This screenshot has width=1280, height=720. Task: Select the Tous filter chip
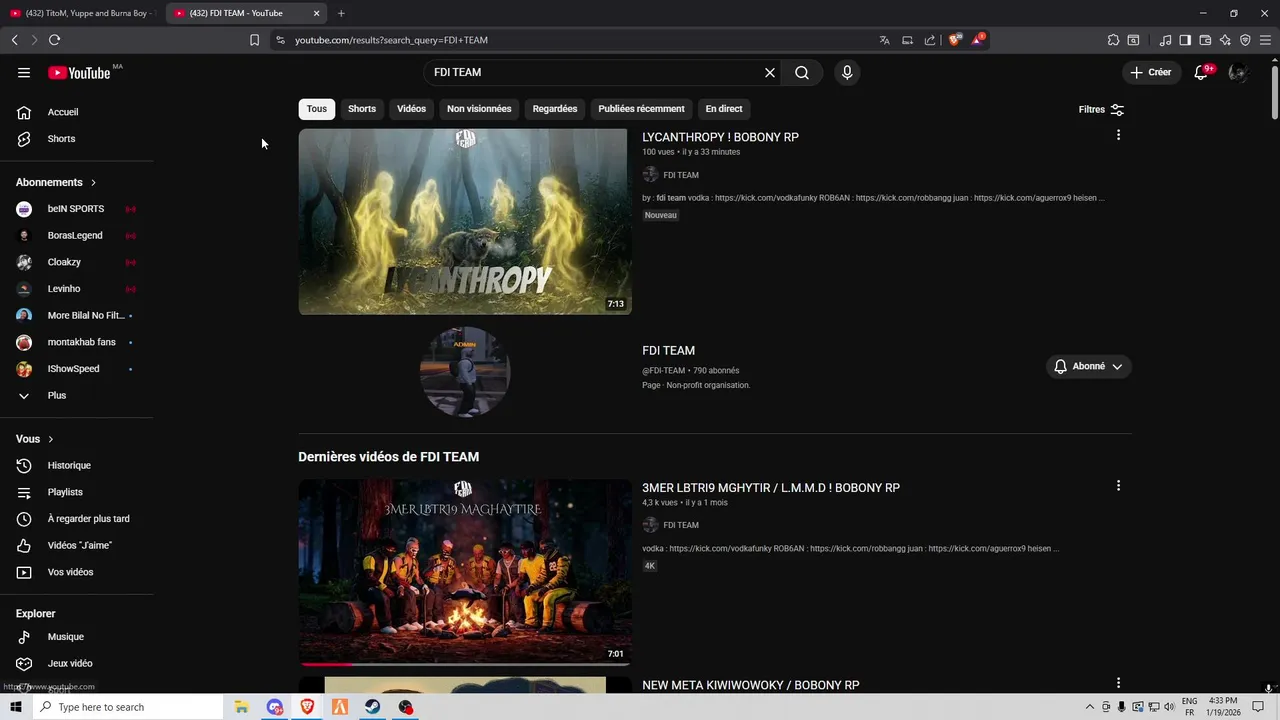pyautogui.click(x=317, y=109)
